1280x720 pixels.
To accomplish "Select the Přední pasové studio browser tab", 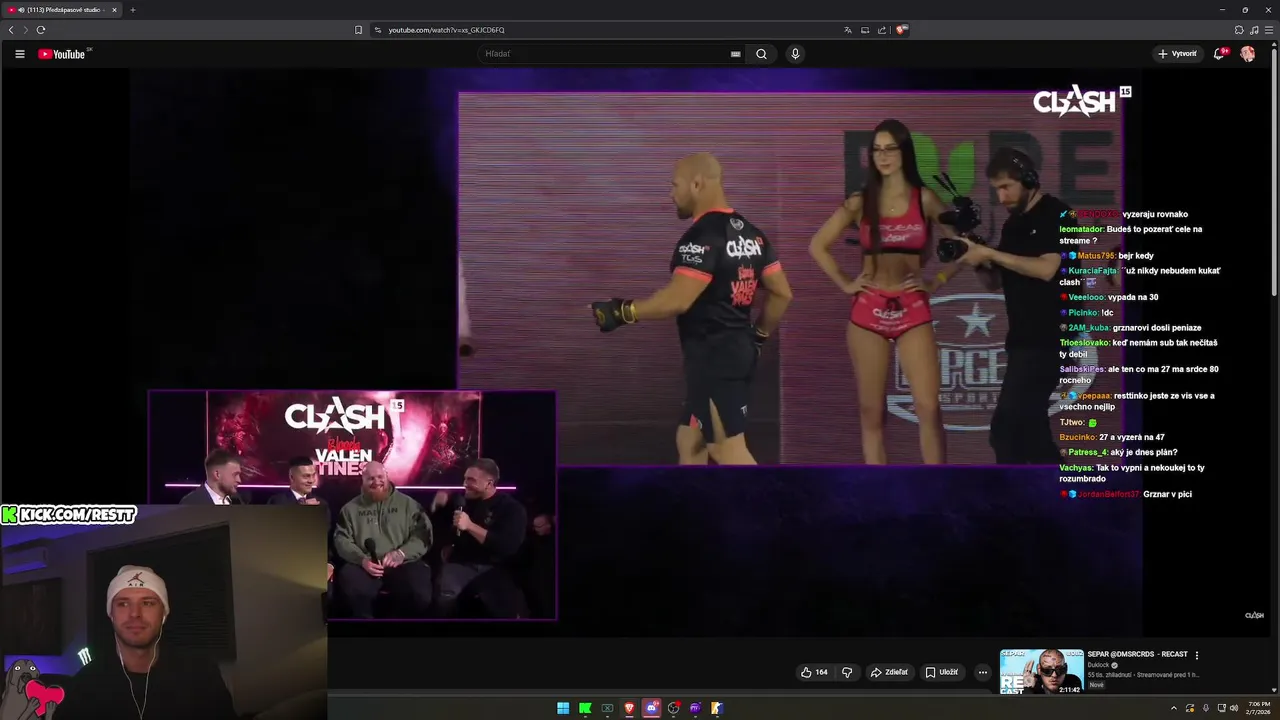I will coord(62,10).
